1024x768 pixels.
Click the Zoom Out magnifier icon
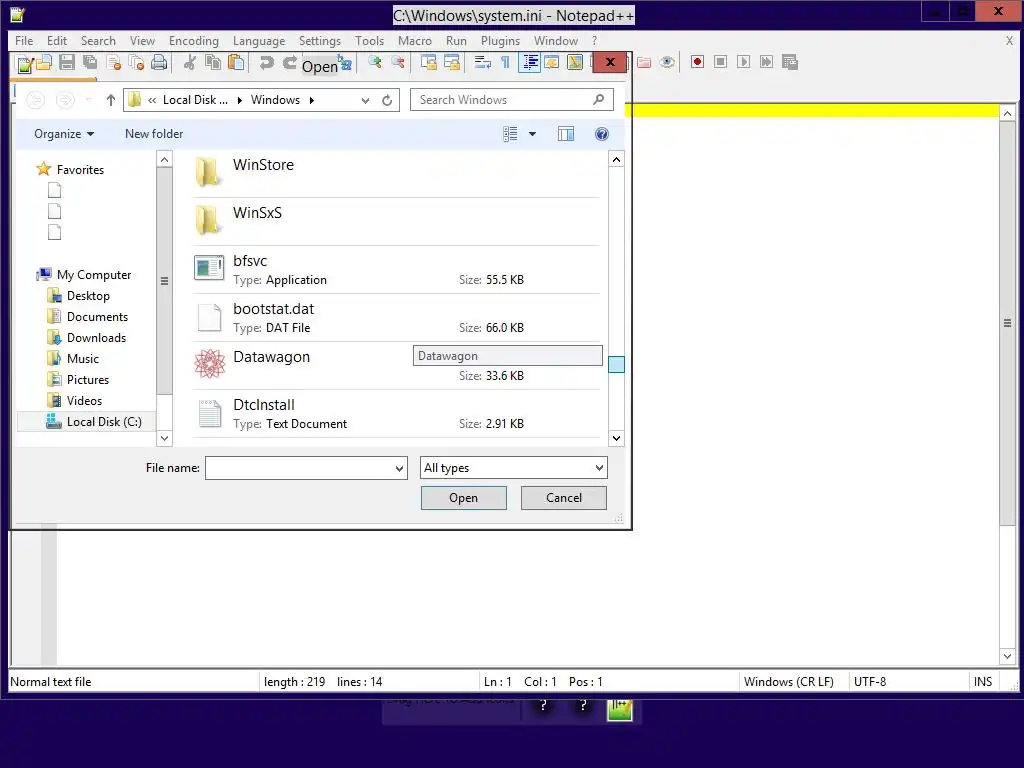[x=398, y=62]
